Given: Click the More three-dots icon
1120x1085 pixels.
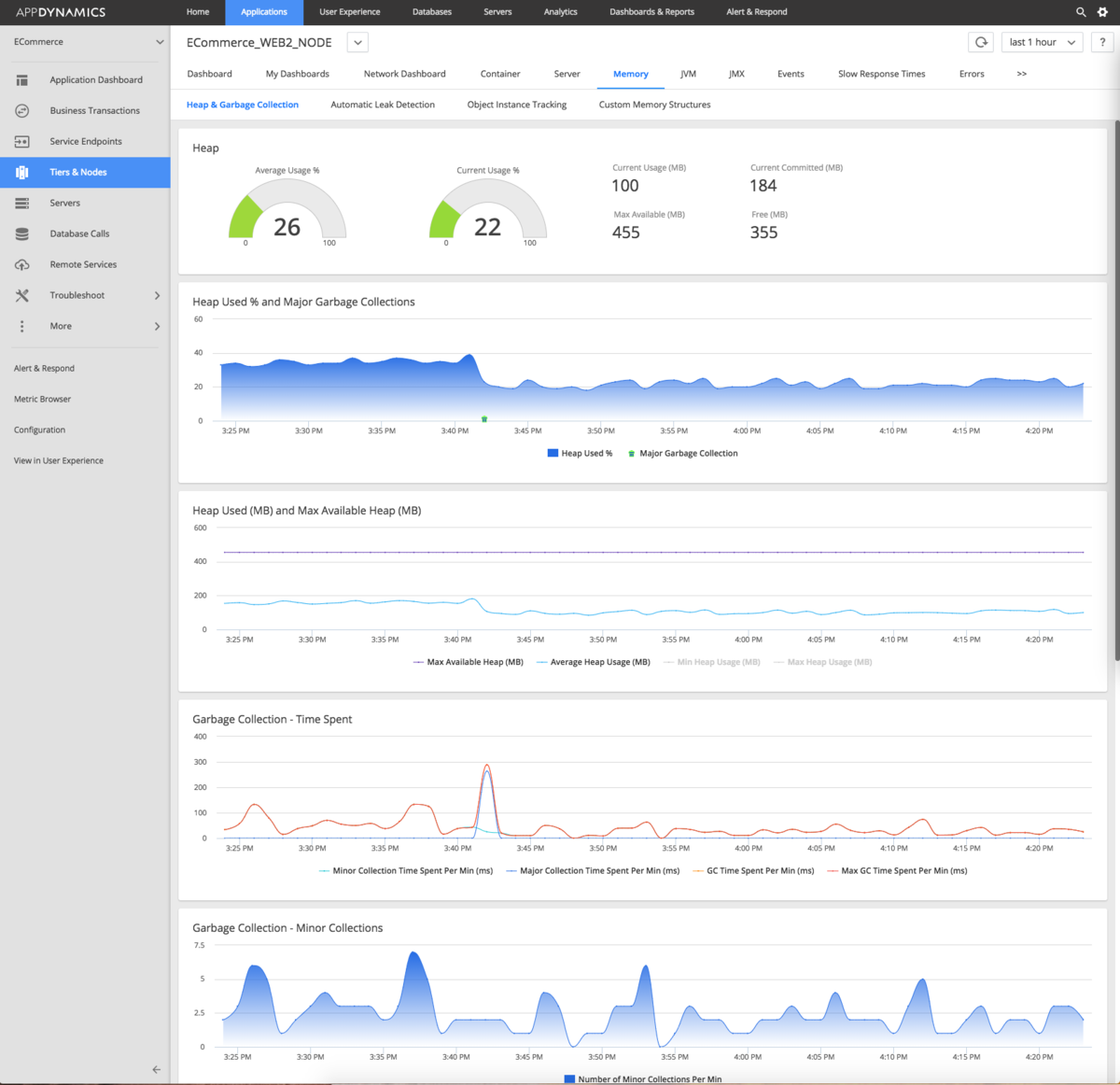Looking at the screenshot, I should [x=22, y=327].
